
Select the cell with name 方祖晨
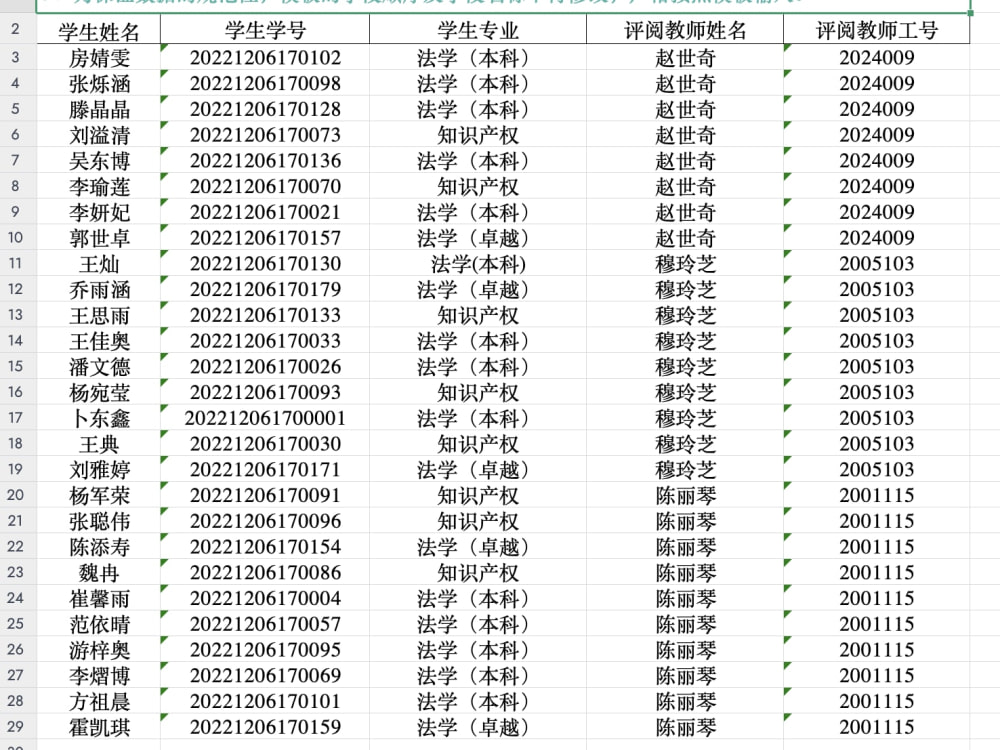[x=99, y=701]
